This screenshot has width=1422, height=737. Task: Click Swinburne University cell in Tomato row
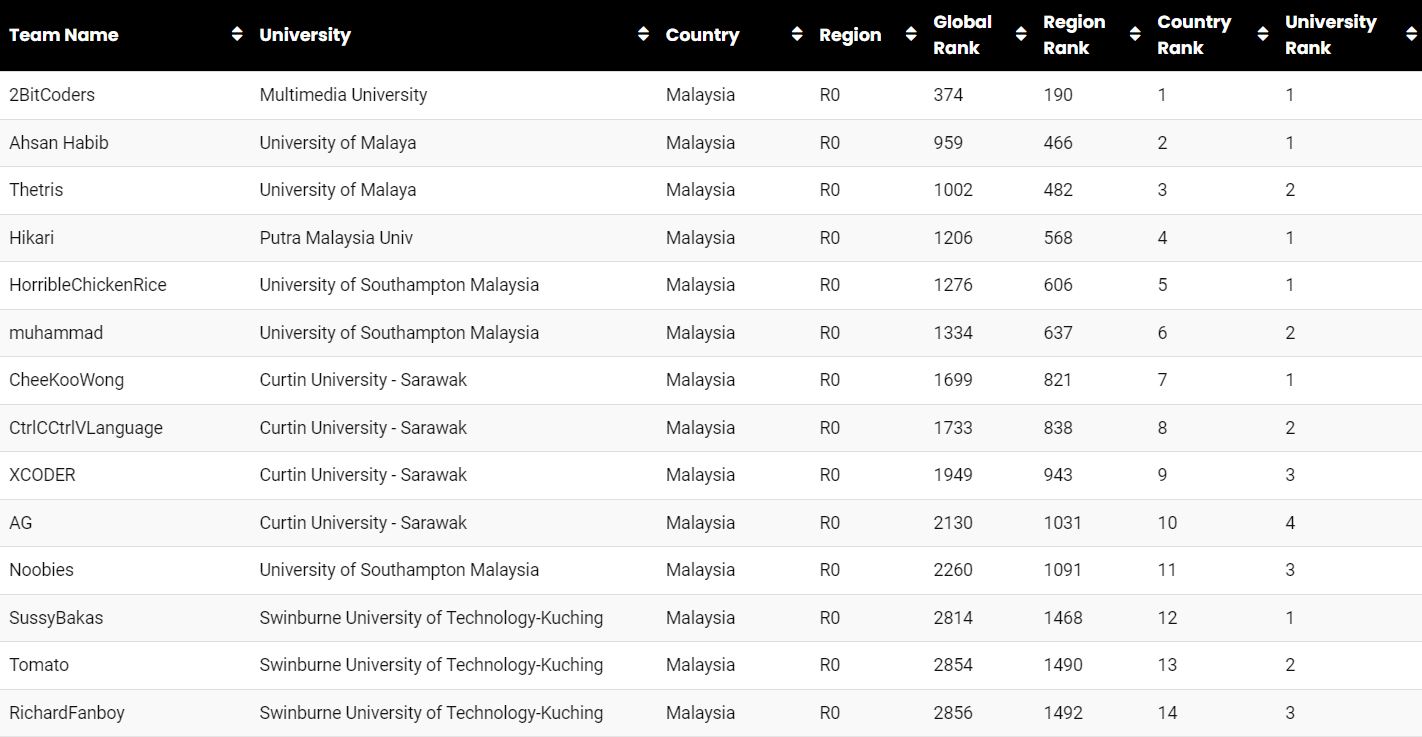431,665
